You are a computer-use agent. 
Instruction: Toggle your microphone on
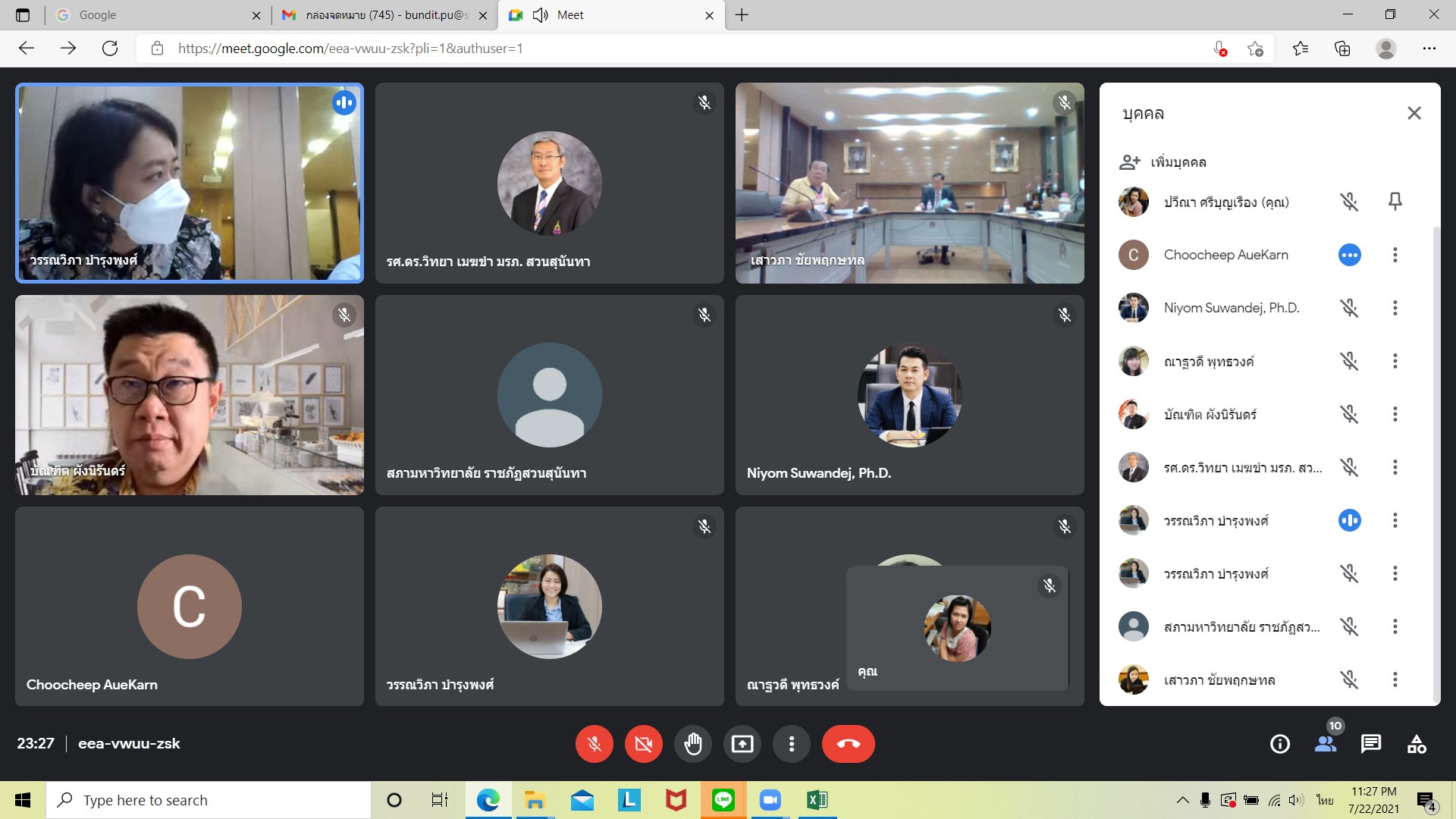(594, 744)
